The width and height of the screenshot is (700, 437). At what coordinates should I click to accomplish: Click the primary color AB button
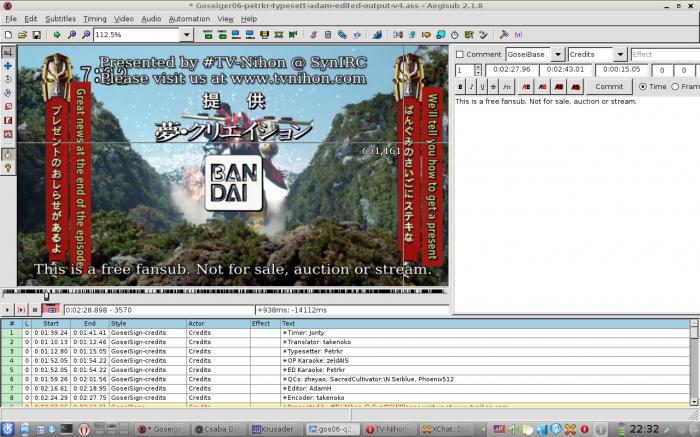coord(526,87)
